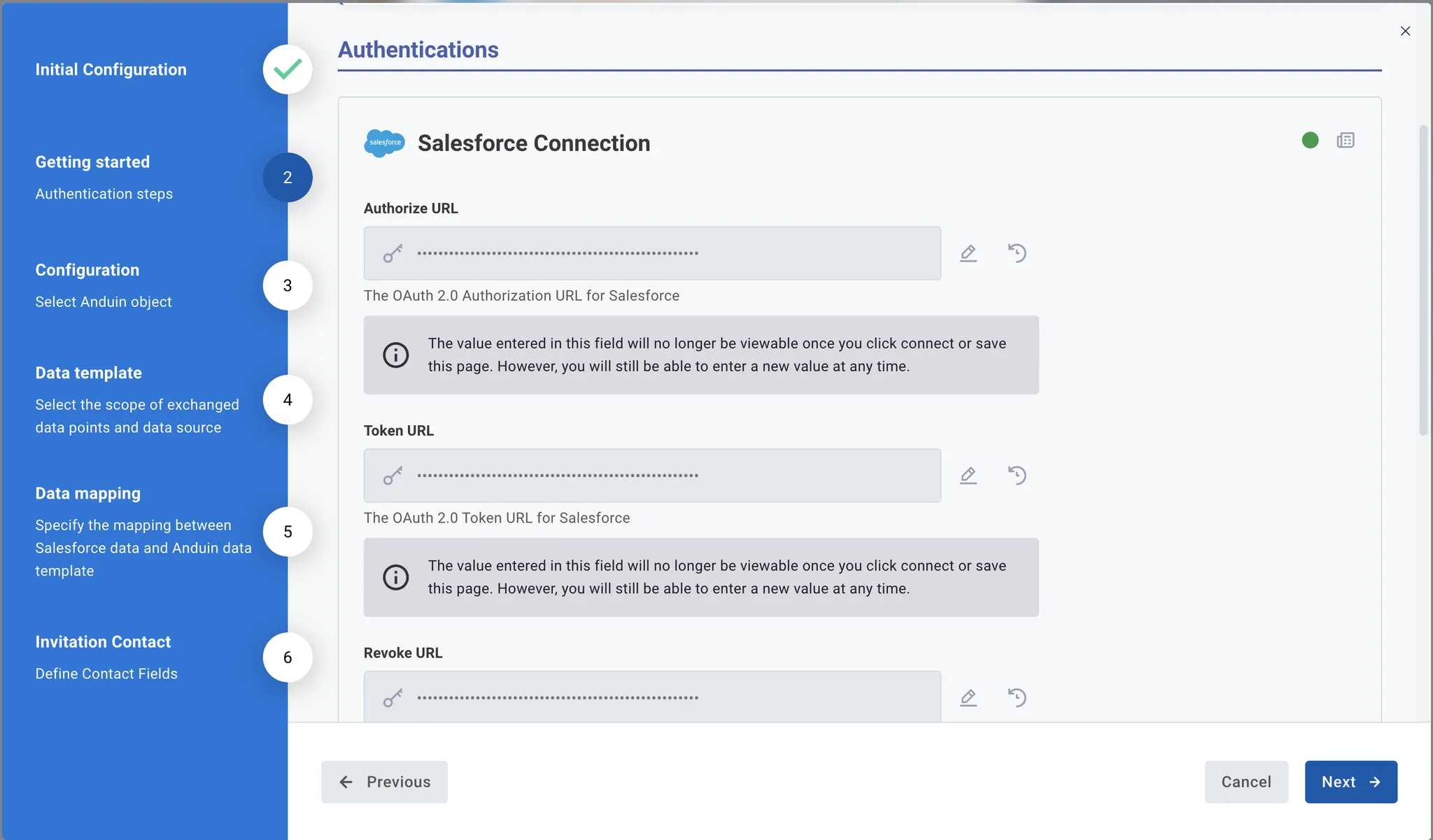Reset the Authorize URL value
Viewport: 1433px width, 840px height.
pos(1017,253)
